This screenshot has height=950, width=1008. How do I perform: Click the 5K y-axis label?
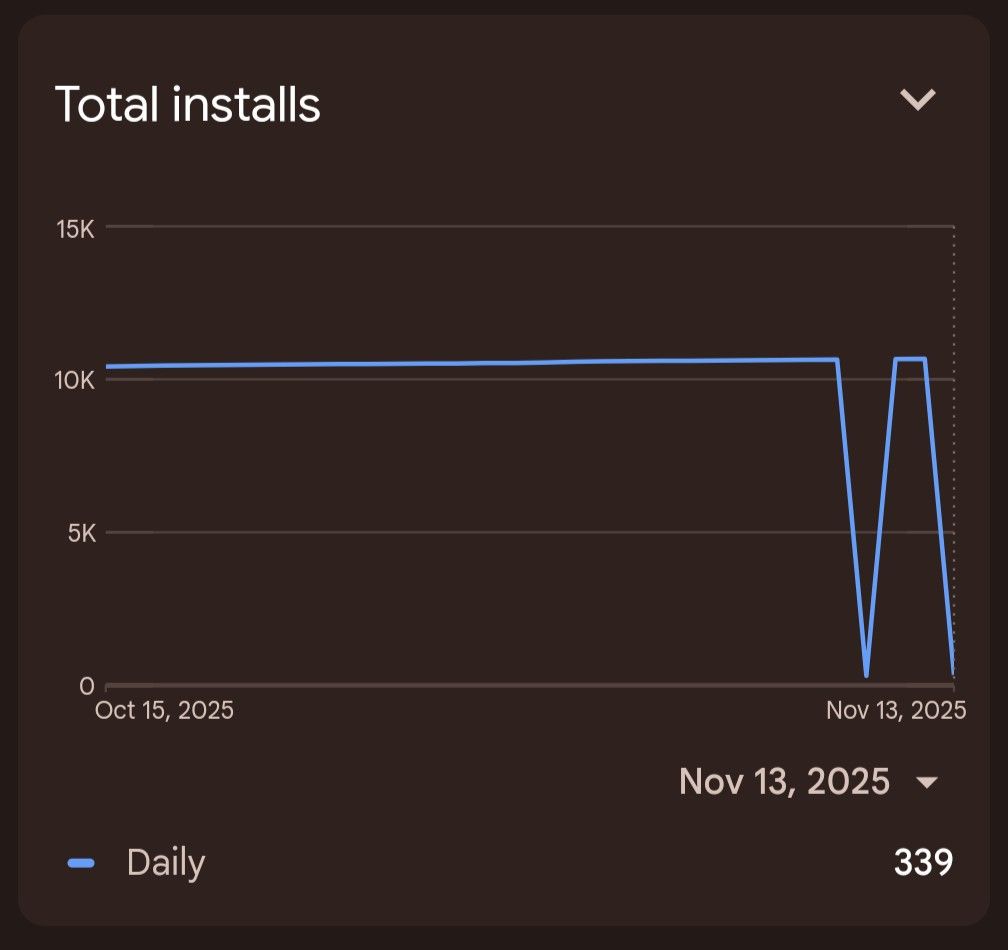80,533
